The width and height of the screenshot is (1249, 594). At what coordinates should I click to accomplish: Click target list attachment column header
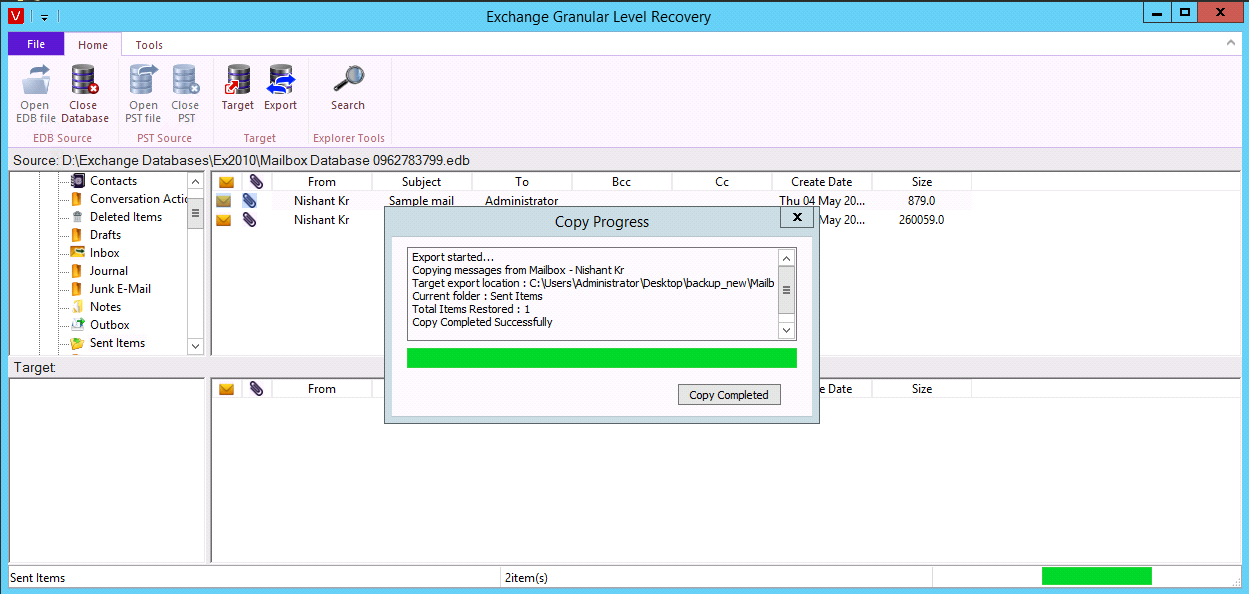click(256, 389)
